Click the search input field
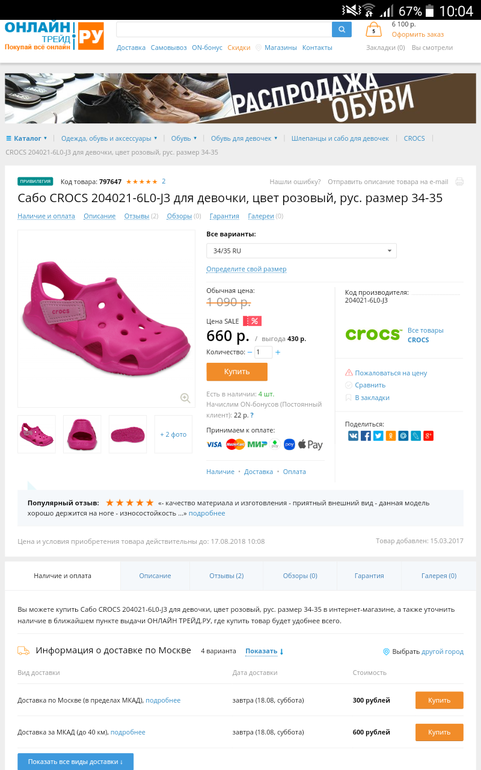Image resolution: width=481 pixels, height=770 pixels. [224, 29]
